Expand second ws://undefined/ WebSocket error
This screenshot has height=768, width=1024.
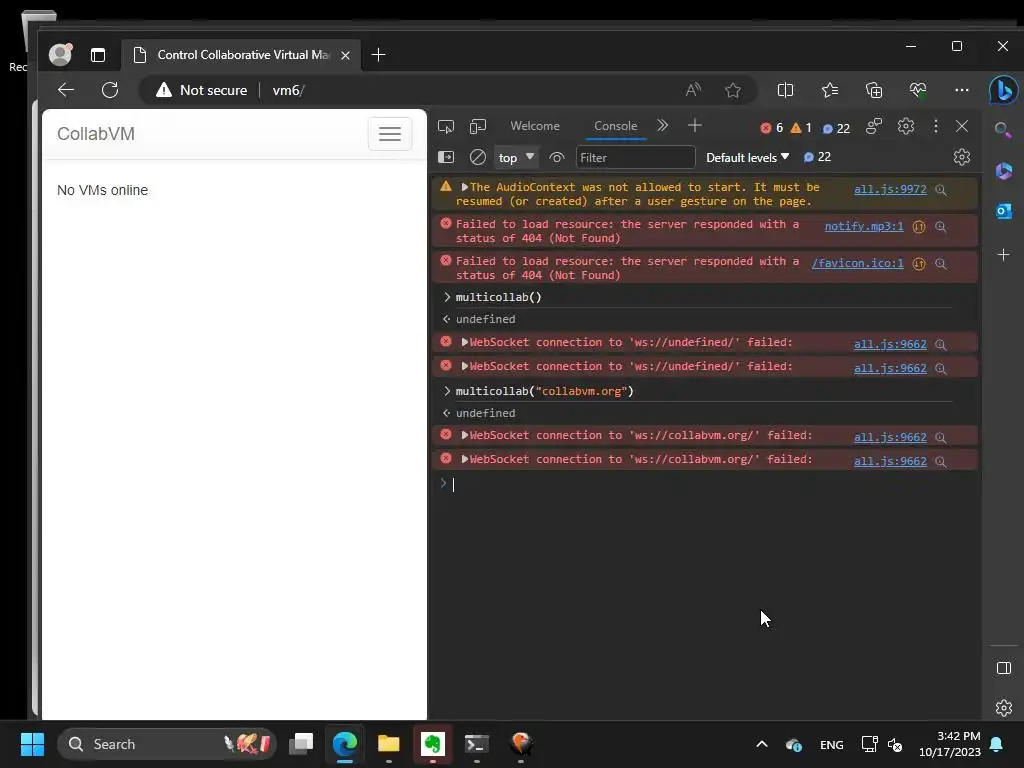[465, 366]
